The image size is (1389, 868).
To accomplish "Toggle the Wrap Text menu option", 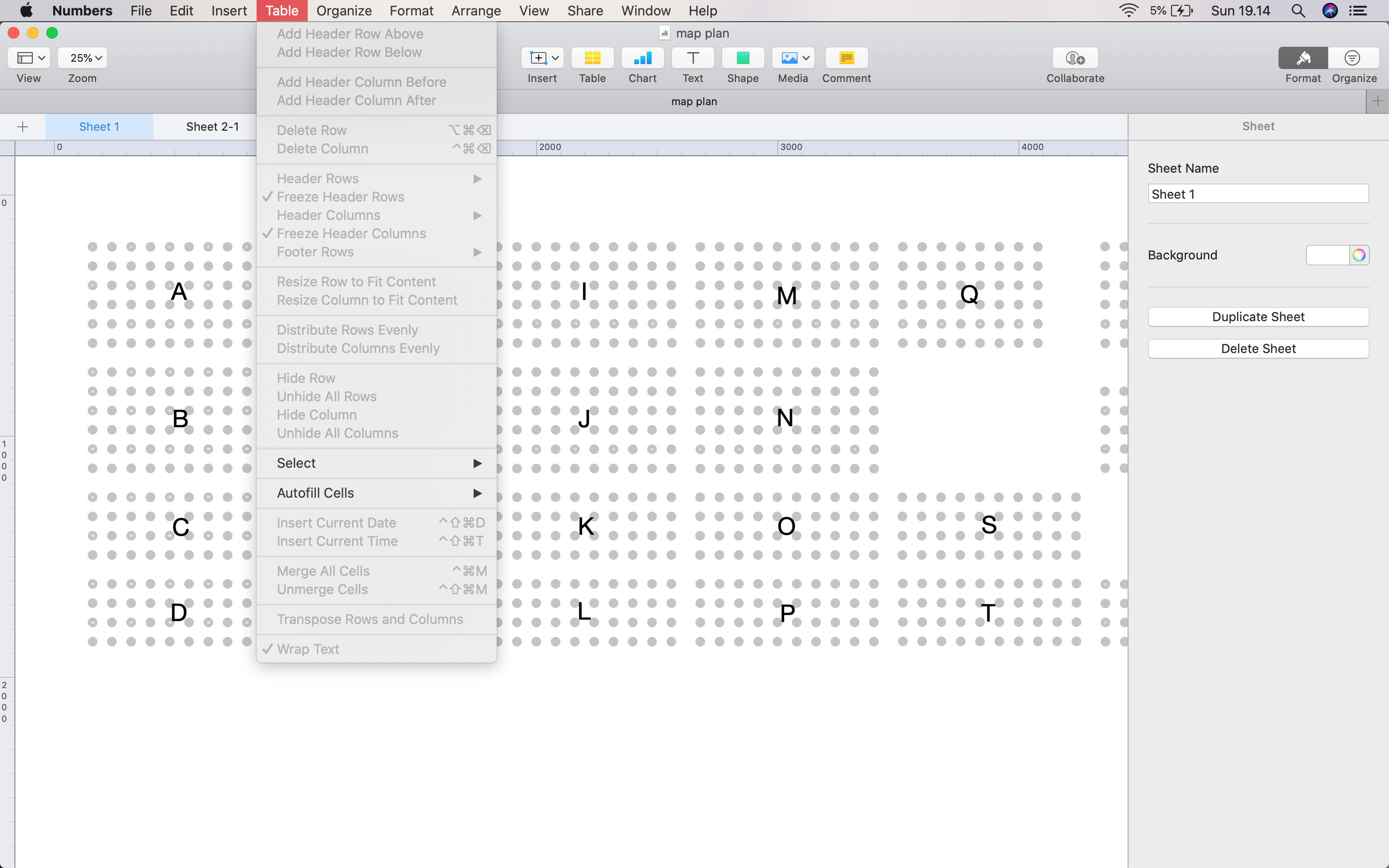I will pos(308,649).
